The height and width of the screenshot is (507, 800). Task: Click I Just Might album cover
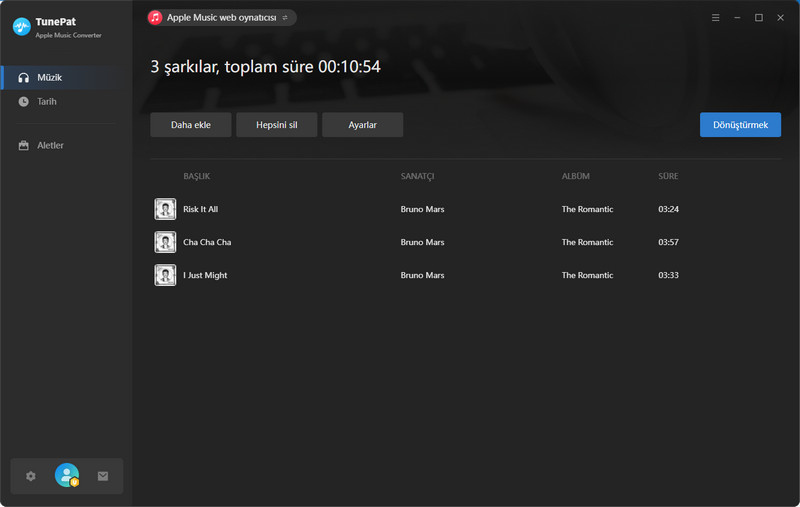point(165,275)
